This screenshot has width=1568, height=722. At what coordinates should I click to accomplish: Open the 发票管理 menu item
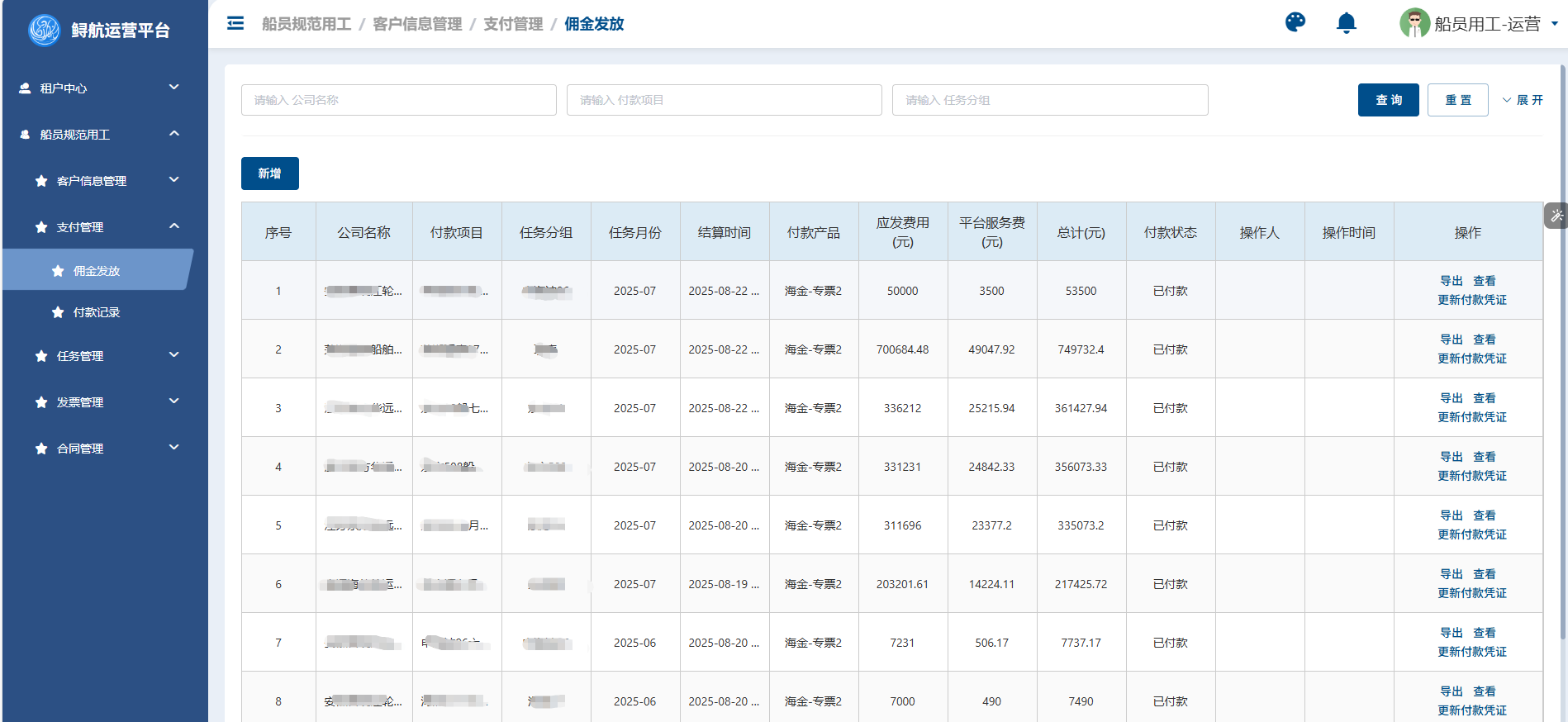click(x=80, y=402)
